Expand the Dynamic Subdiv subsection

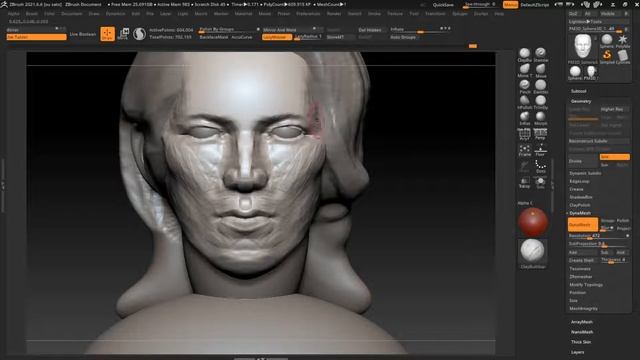[x=585, y=173]
